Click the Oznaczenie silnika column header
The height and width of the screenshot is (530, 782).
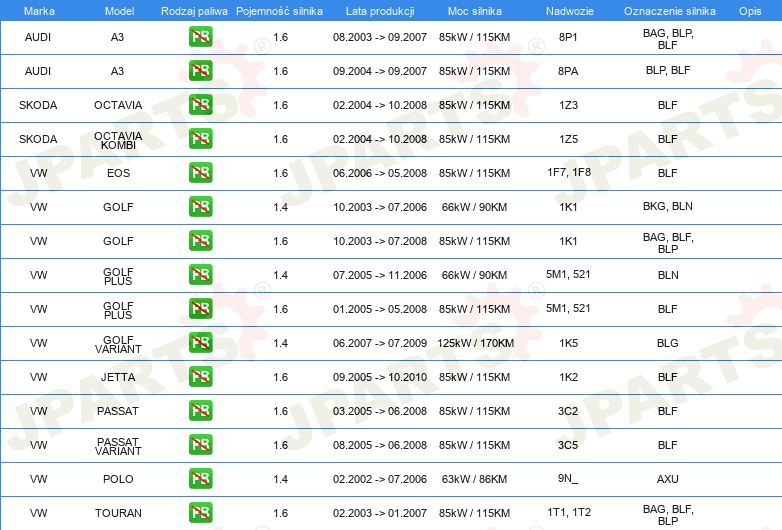coord(669,11)
